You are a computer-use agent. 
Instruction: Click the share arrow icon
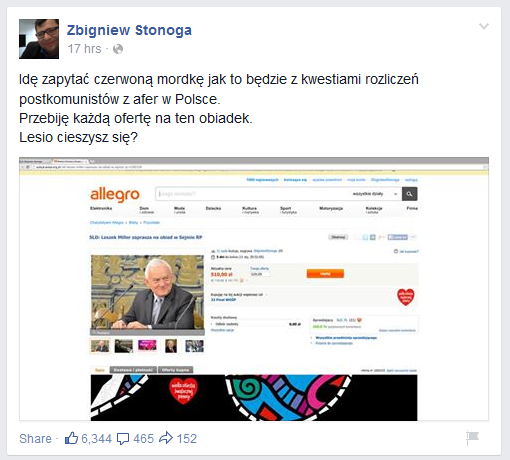pos(166,438)
